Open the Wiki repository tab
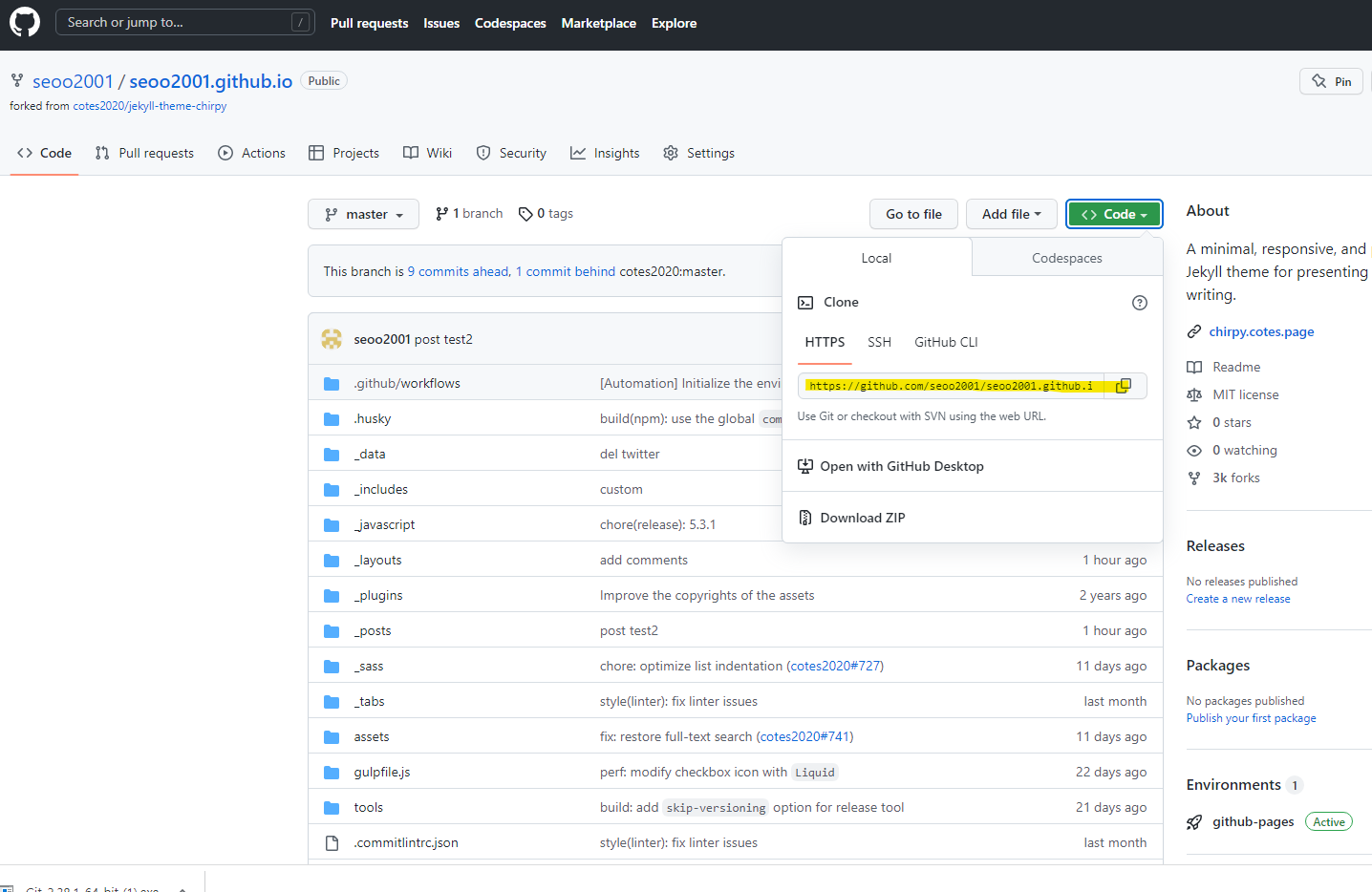 click(427, 153)
